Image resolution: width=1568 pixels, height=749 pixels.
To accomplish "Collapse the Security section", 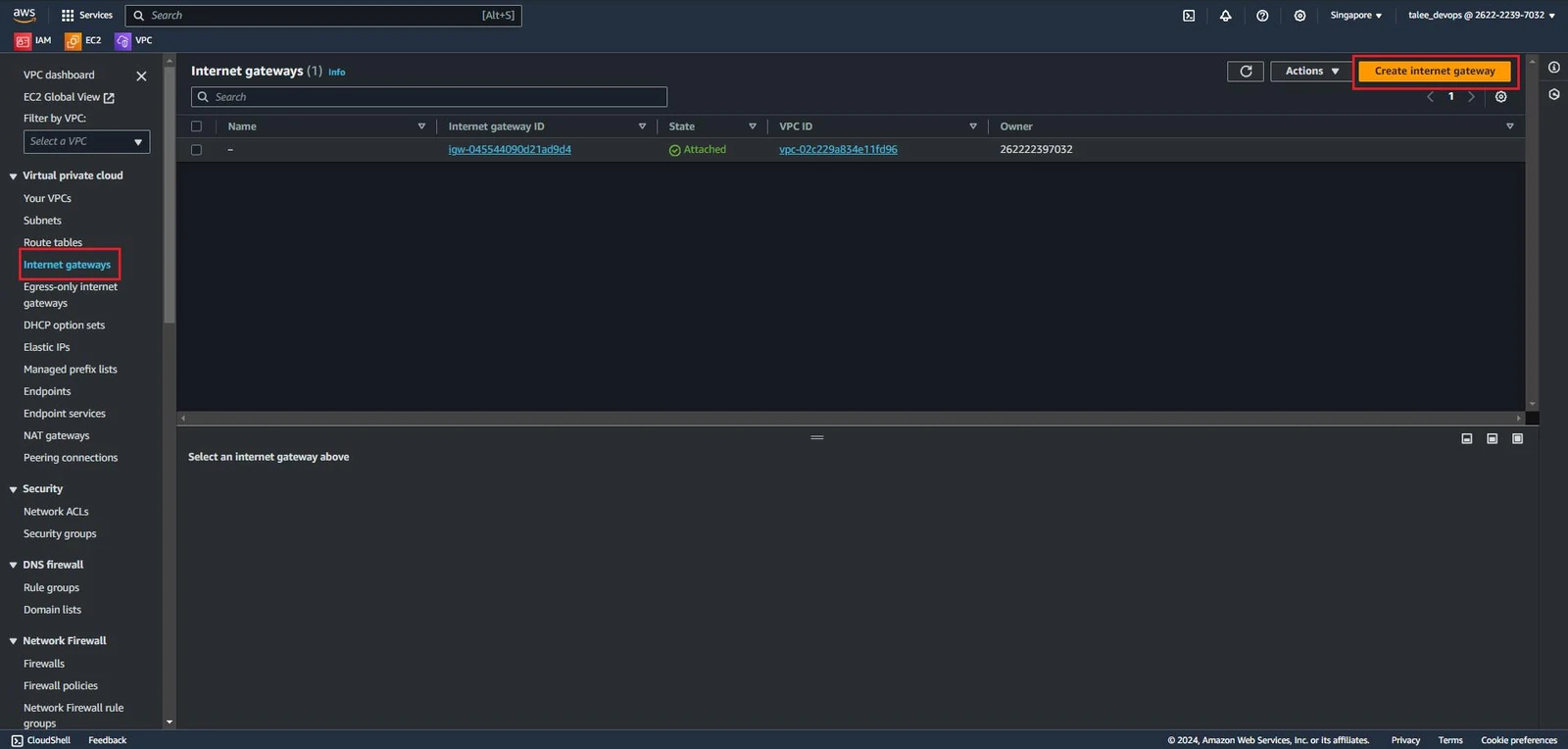I will (x=13, y=489).
